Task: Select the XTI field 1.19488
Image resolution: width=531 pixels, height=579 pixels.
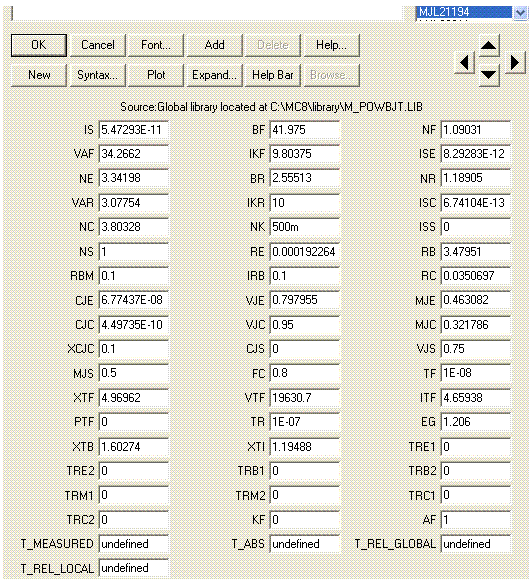Action: pyautogui.click(x=305, y=447)
